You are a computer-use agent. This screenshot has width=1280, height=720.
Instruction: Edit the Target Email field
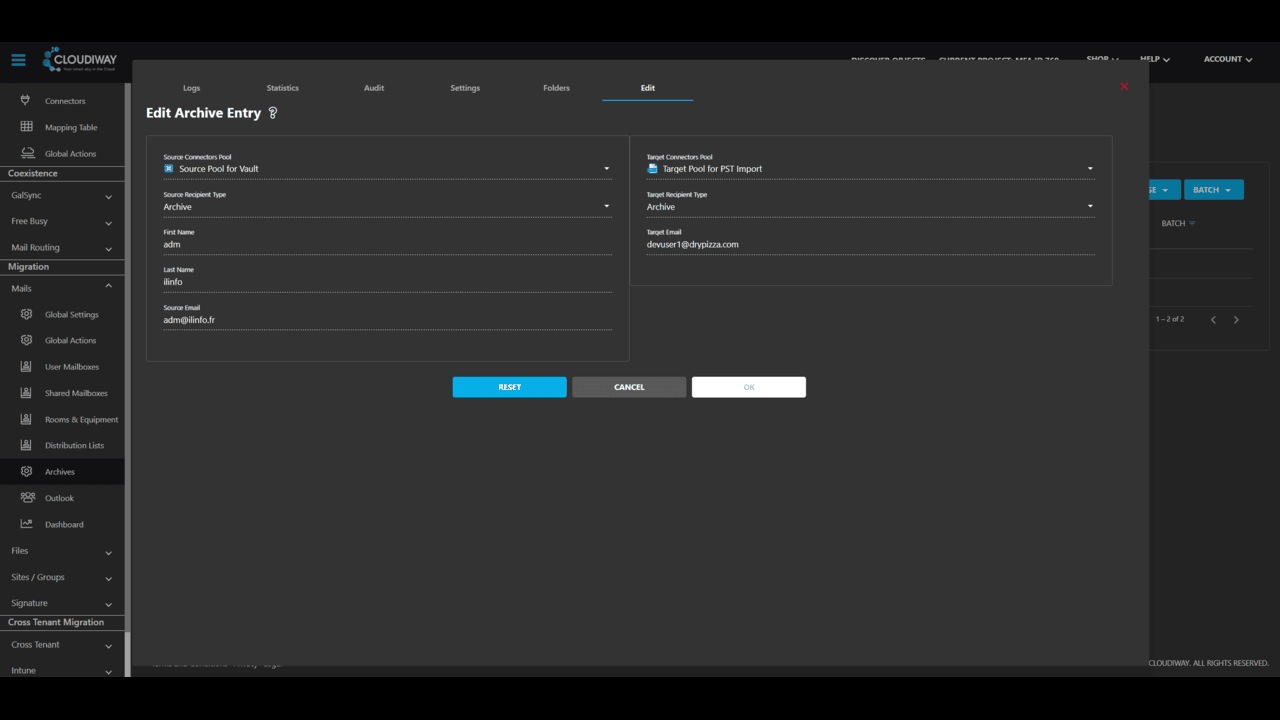(871, 245)
